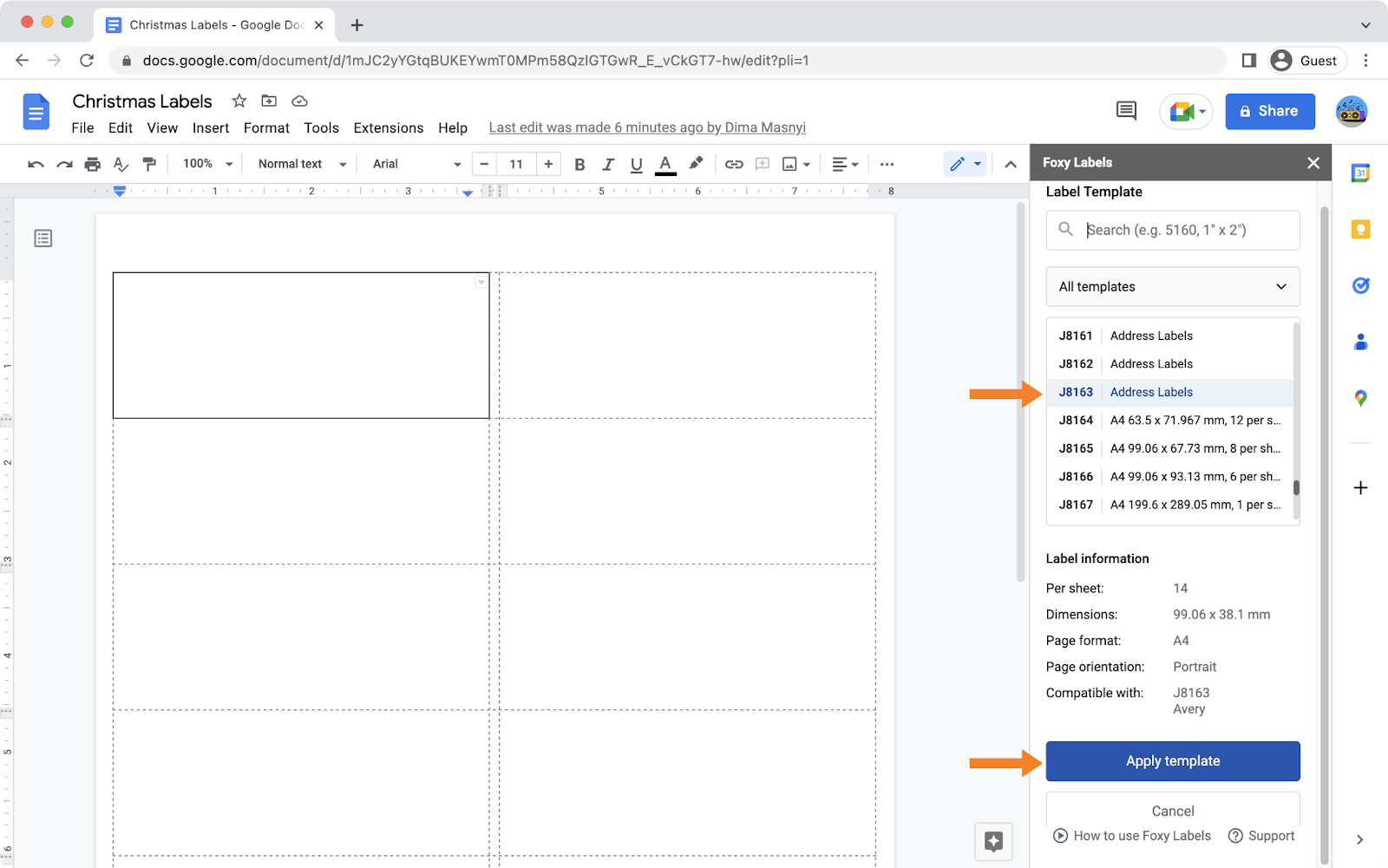Open the zoom level dropdown
This screenshot has width=1388, height=868.
pyautogui.click(x=205, y=164)
